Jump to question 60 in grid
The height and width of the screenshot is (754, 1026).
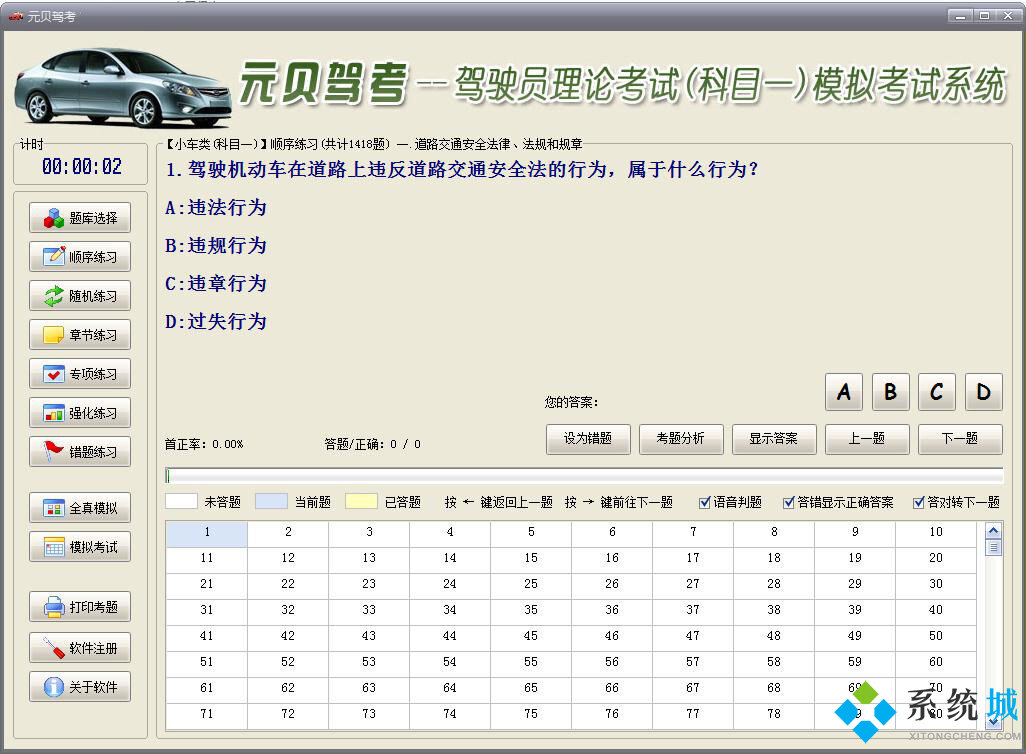pos(936,662)
